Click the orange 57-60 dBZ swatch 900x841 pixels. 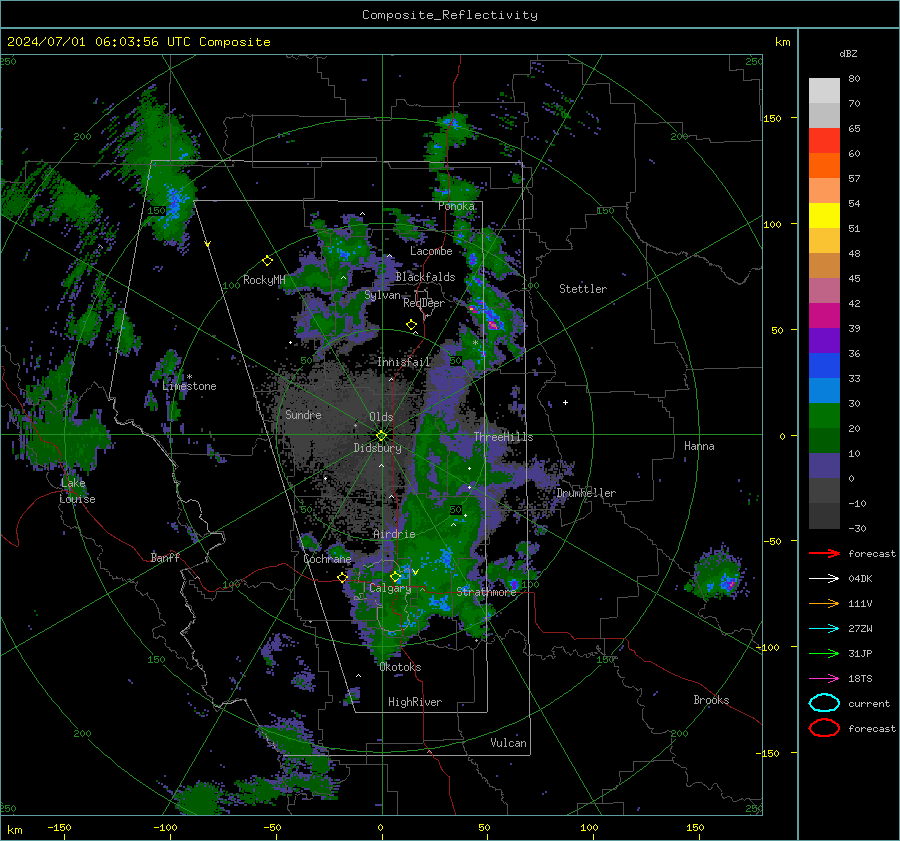(824, 165)
